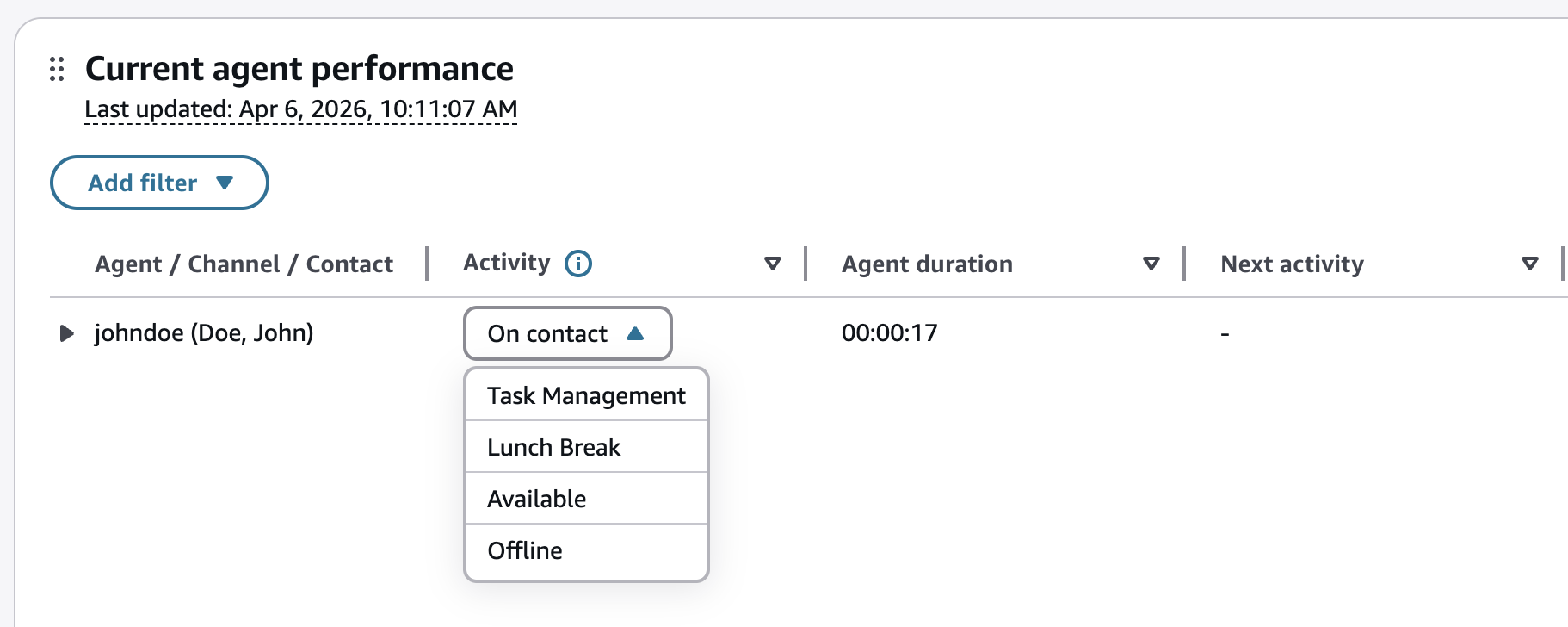Click the info icon next to Activity

(x=578, y=264)
